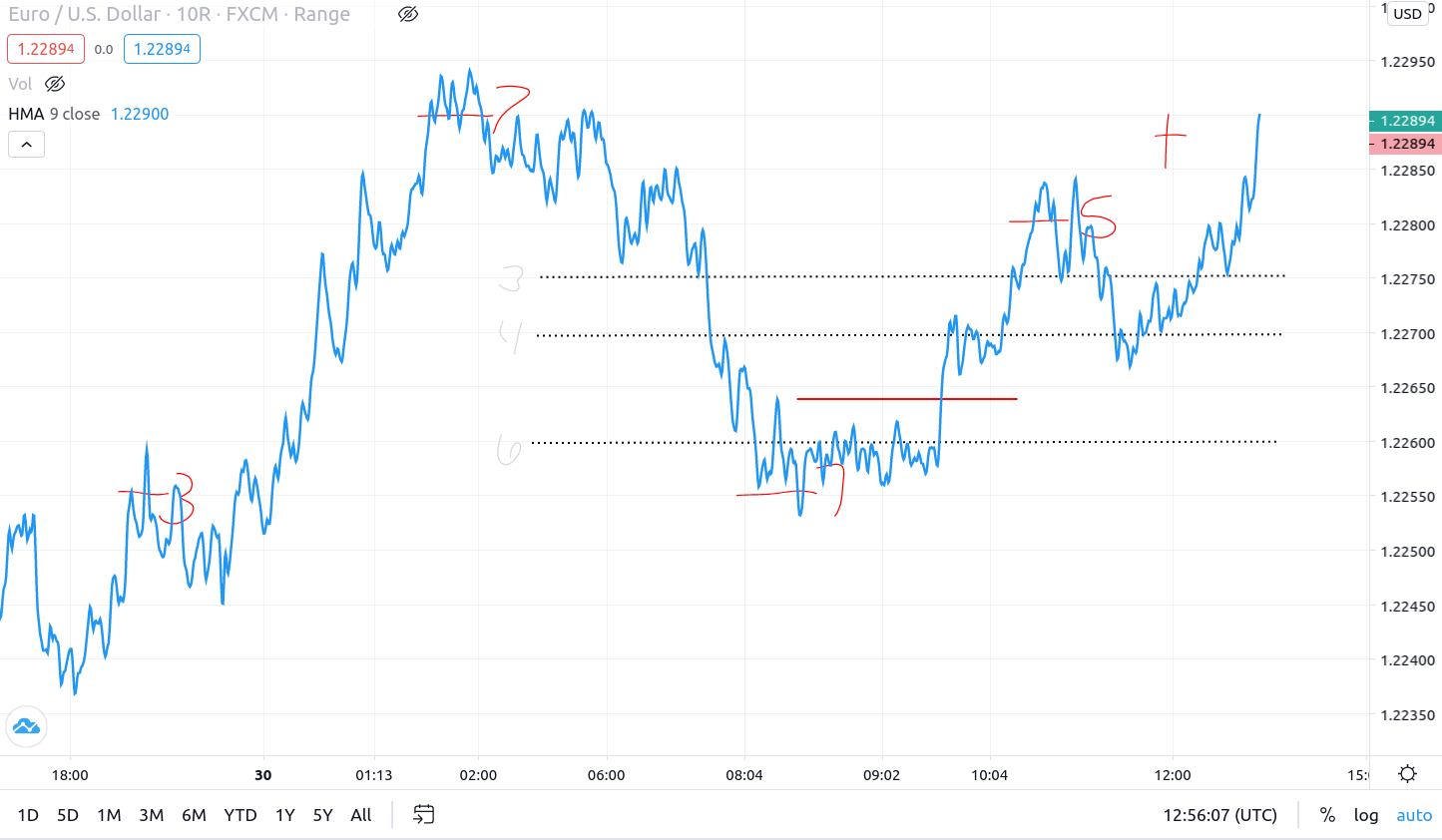Select the 1D time range
The width and height of the screenshot is (1442, 840).
[28, 815]
